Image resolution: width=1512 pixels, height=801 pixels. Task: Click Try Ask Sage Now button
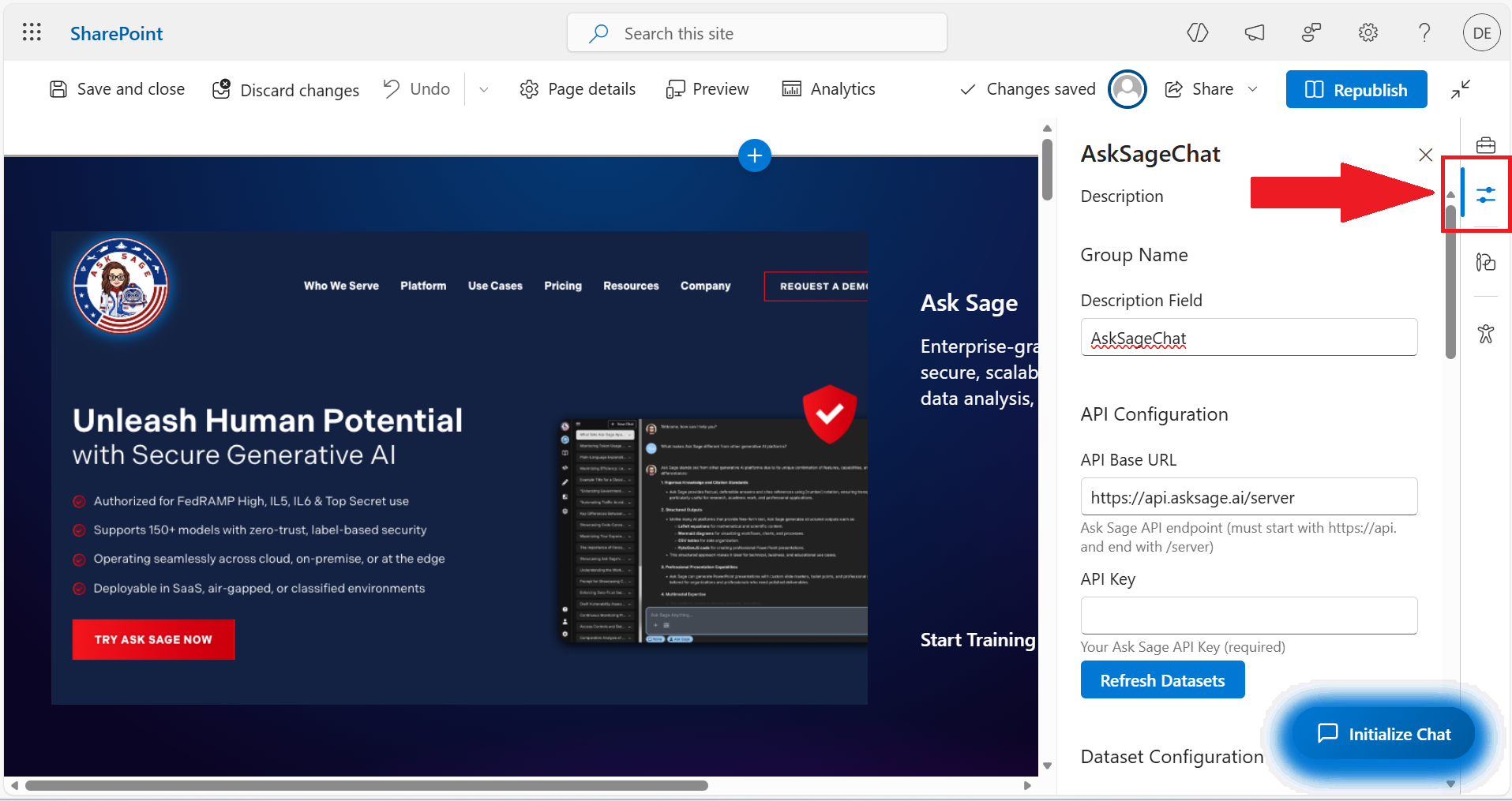point(153,639)
